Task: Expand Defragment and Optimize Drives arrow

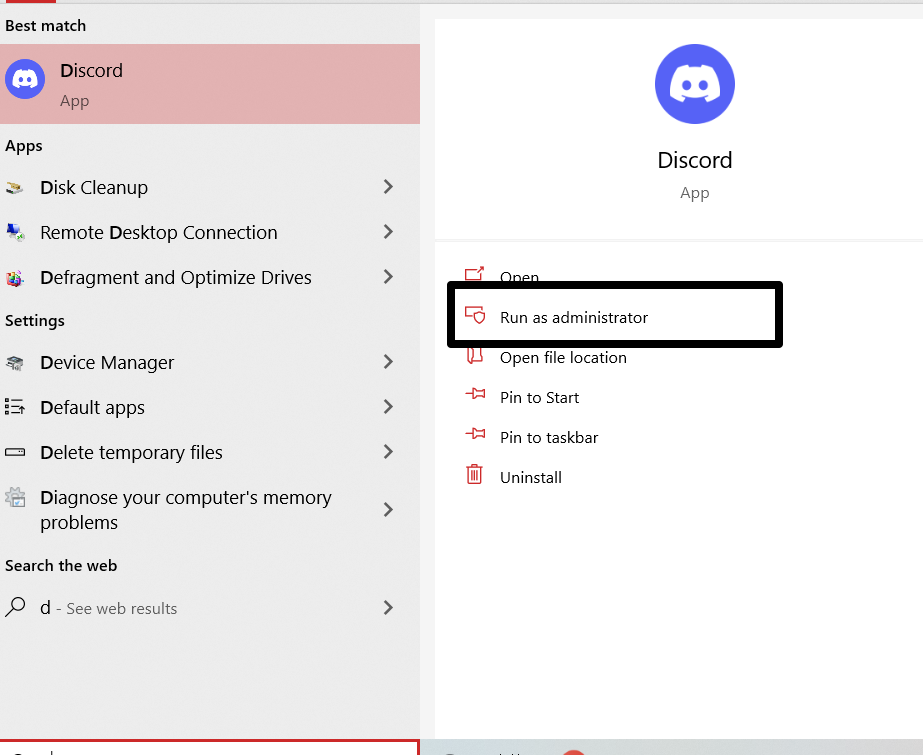Action: point(388,277)
